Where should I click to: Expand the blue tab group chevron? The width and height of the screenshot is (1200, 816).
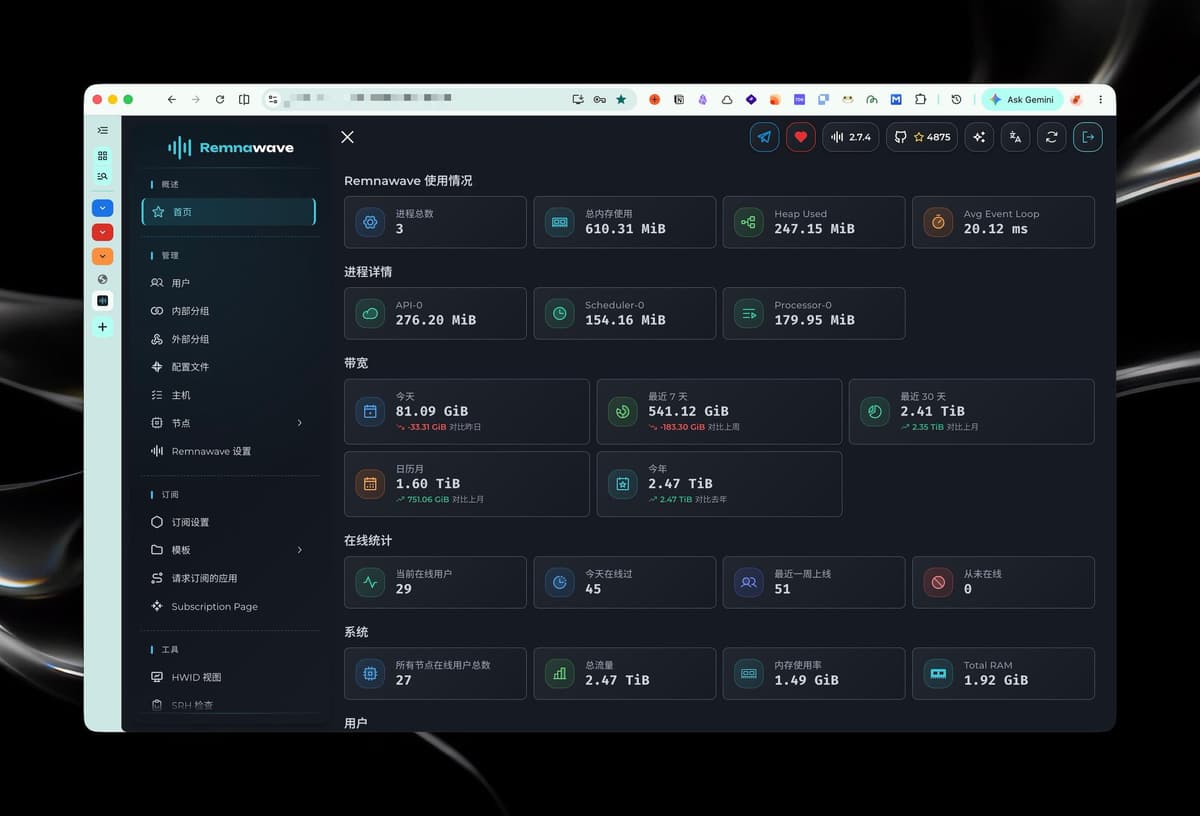[x=102, y=208]
